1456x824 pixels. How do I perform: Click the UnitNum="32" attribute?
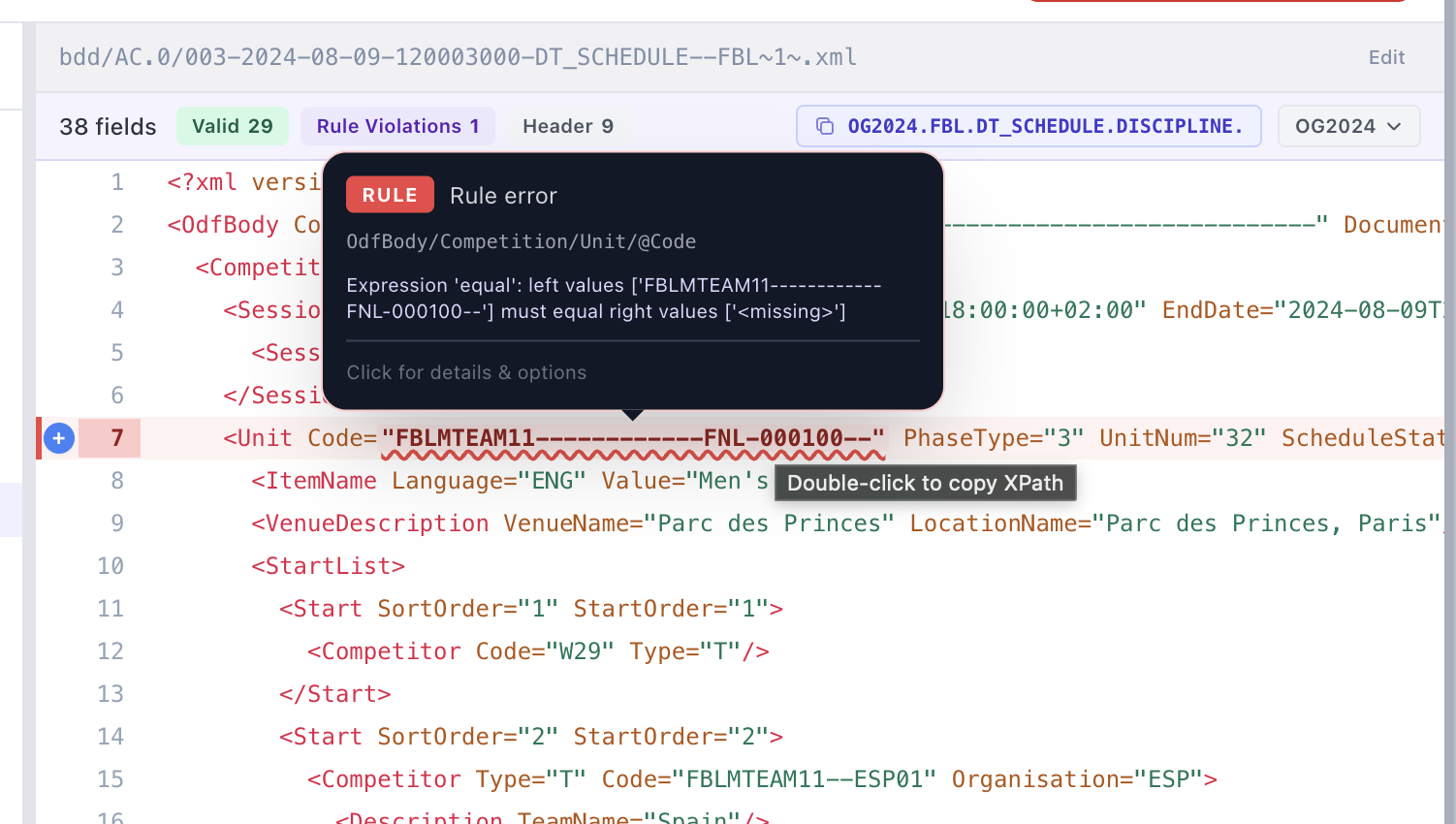tap(1183, 438)
